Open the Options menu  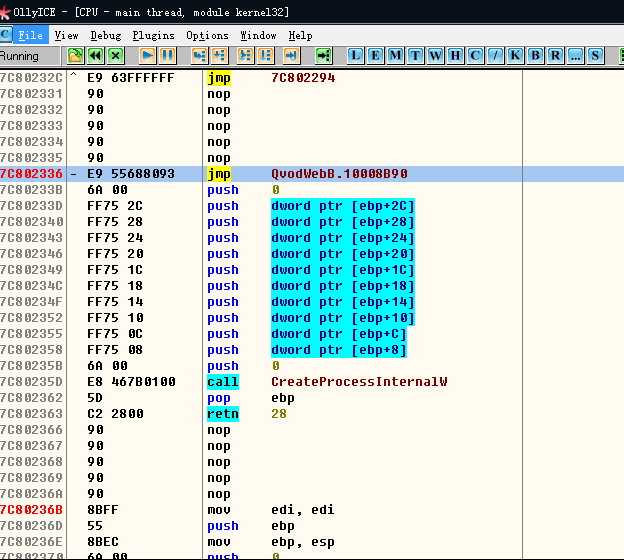pos(207,35)
